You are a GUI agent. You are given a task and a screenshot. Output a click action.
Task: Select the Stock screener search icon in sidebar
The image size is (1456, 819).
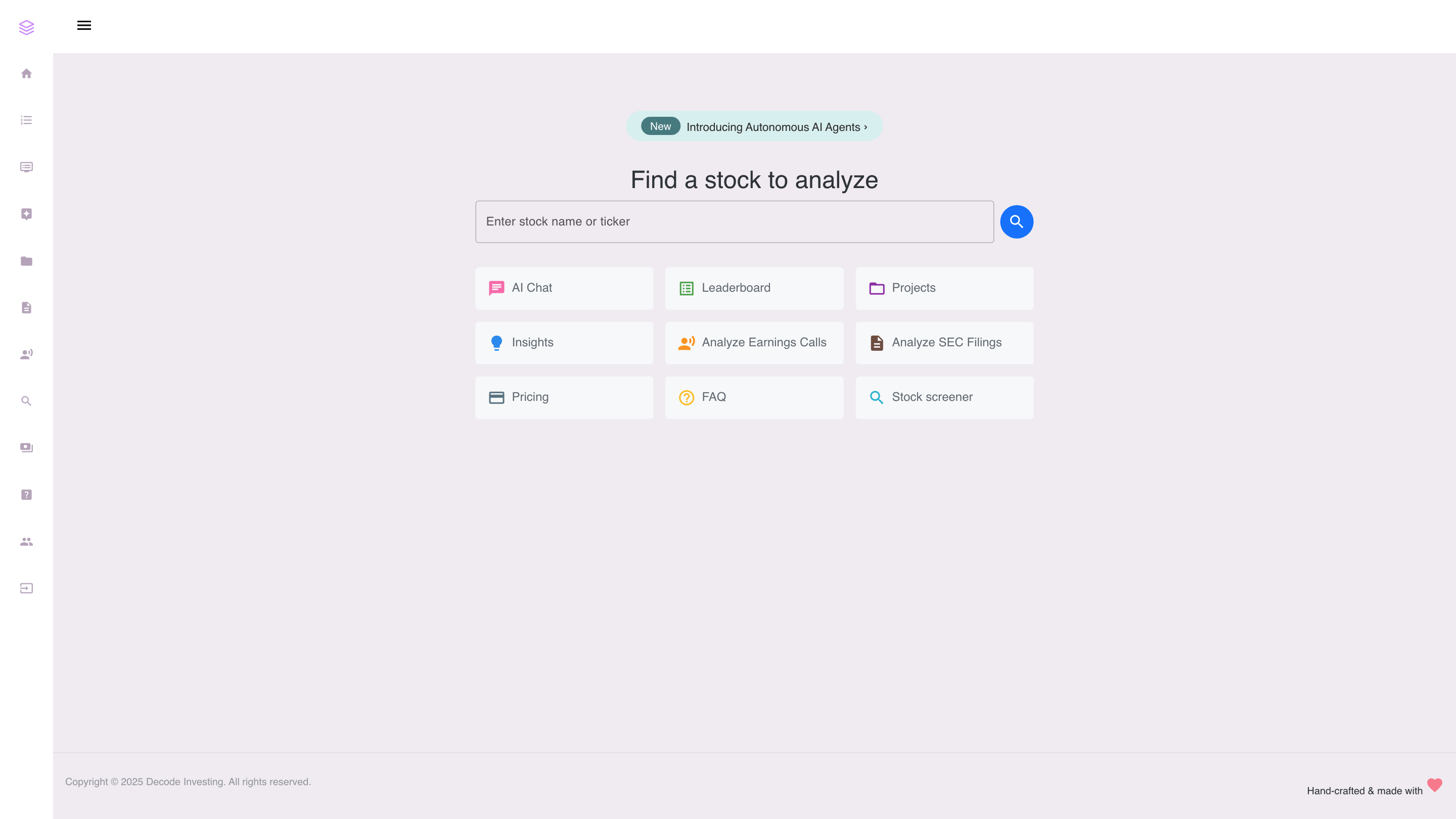[26, 401]
